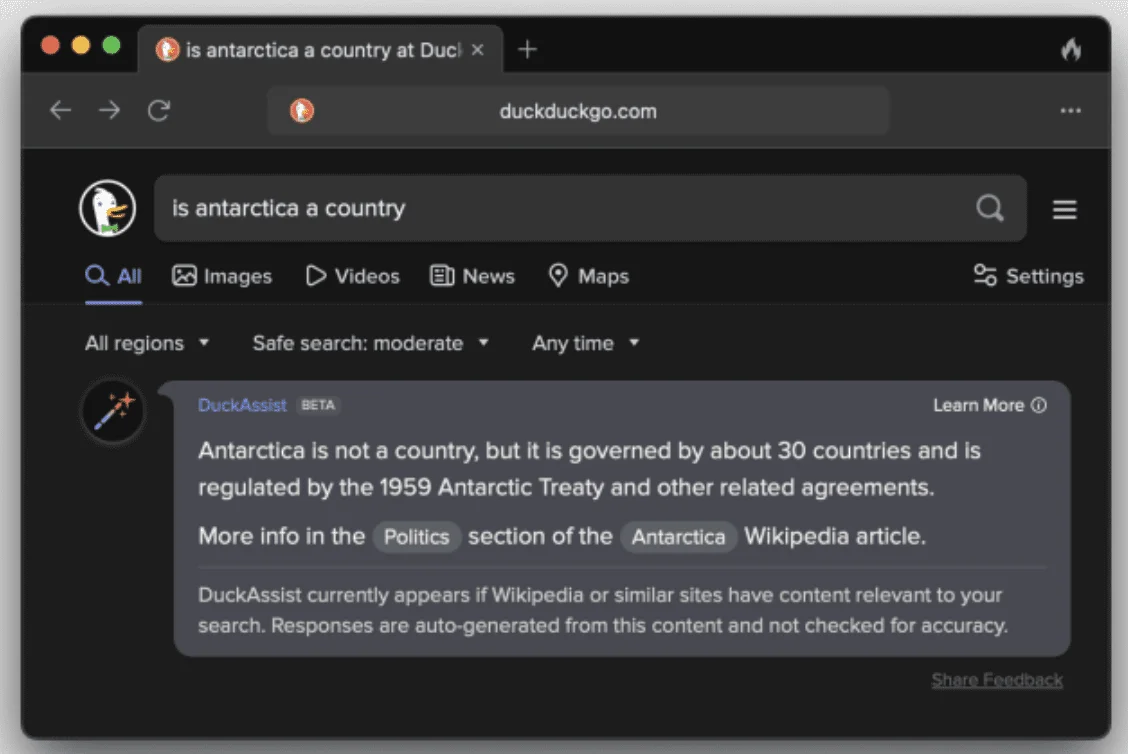Open the search Settings
Image resolution: width=1128 pixels, height=754 pixels.
(x=1029, y=276)
